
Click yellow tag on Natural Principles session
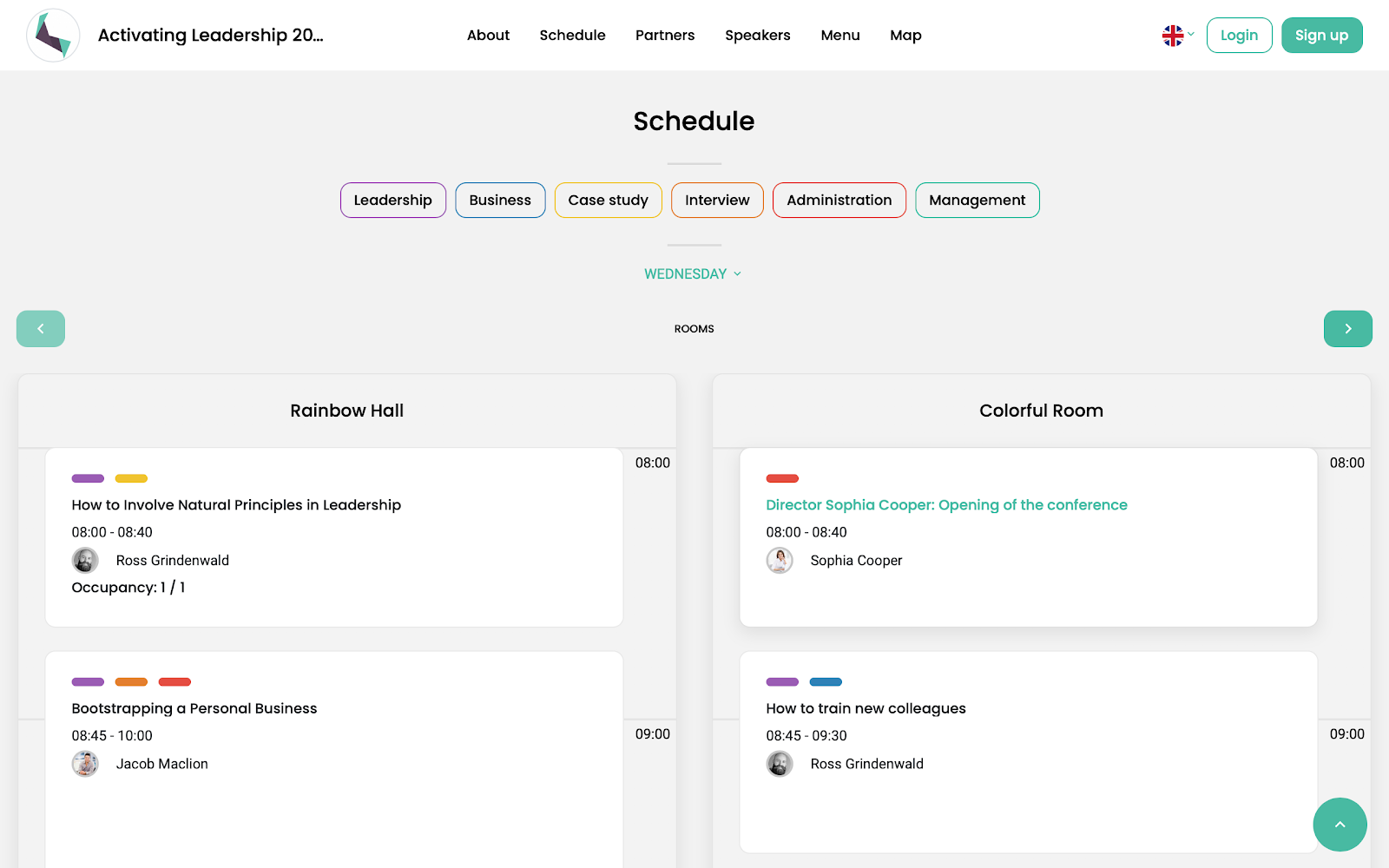pyautogui.click(x=131, y=478)
